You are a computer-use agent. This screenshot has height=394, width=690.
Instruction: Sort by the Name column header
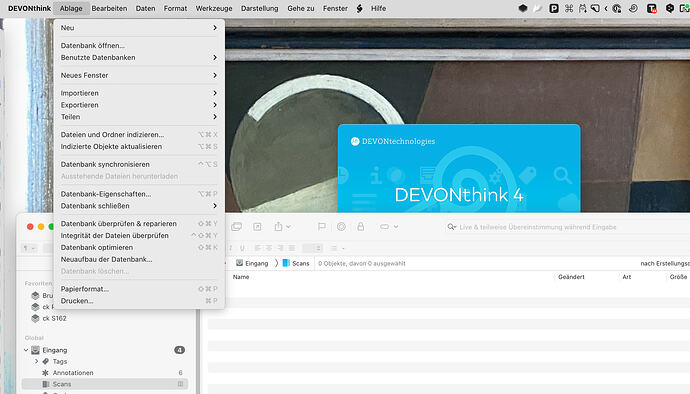pyautogui.click(x=241, y=277)
